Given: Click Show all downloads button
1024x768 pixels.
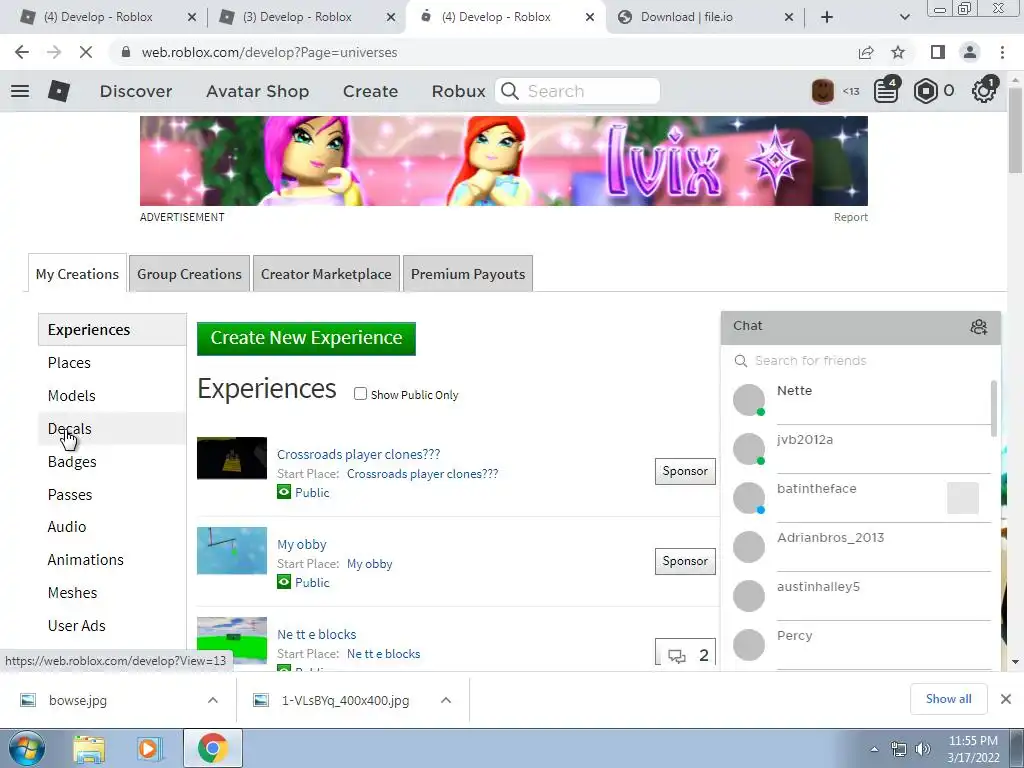Looking at the screenshot, I should tap(948, 699).
